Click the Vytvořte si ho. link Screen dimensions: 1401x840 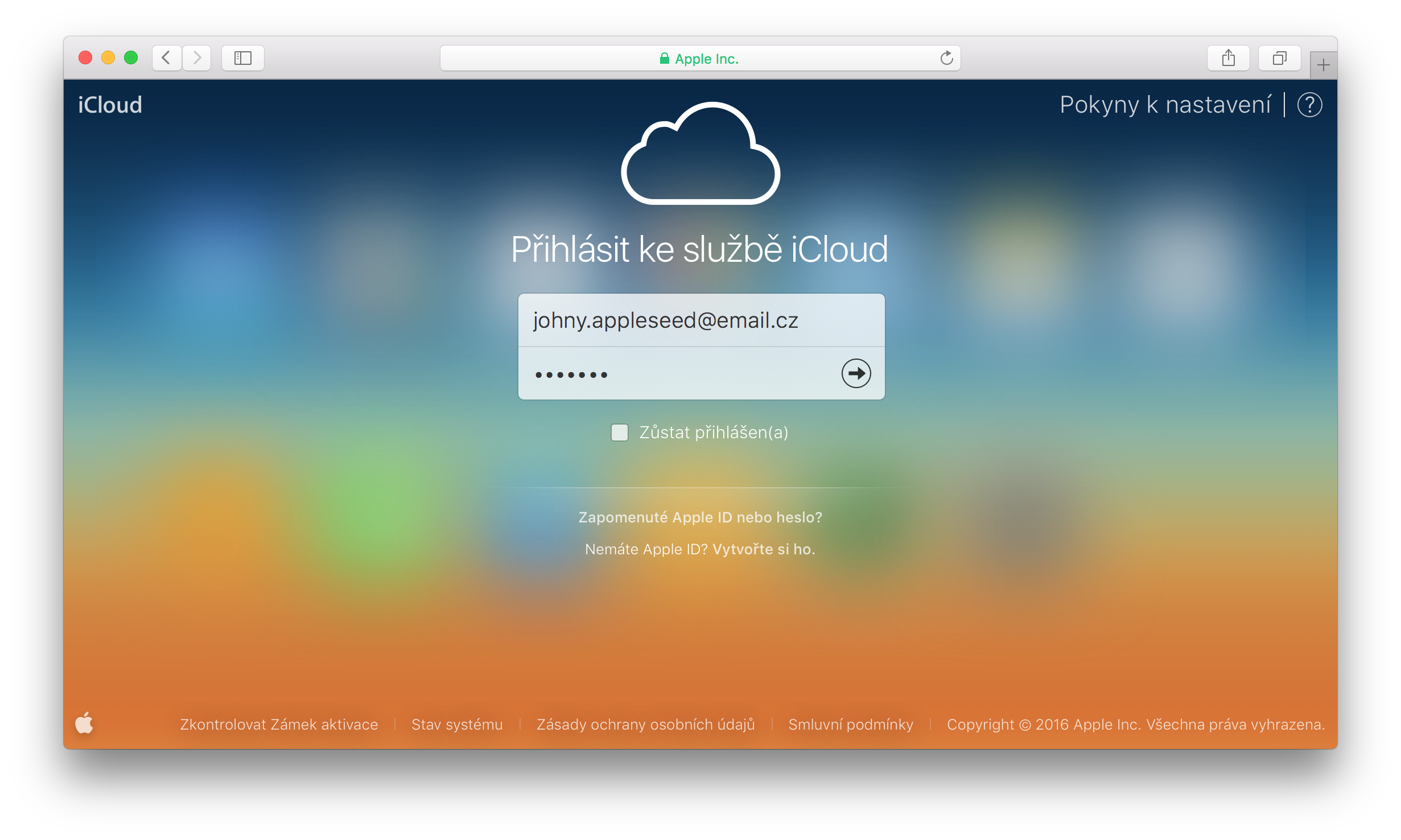[764, 549]
